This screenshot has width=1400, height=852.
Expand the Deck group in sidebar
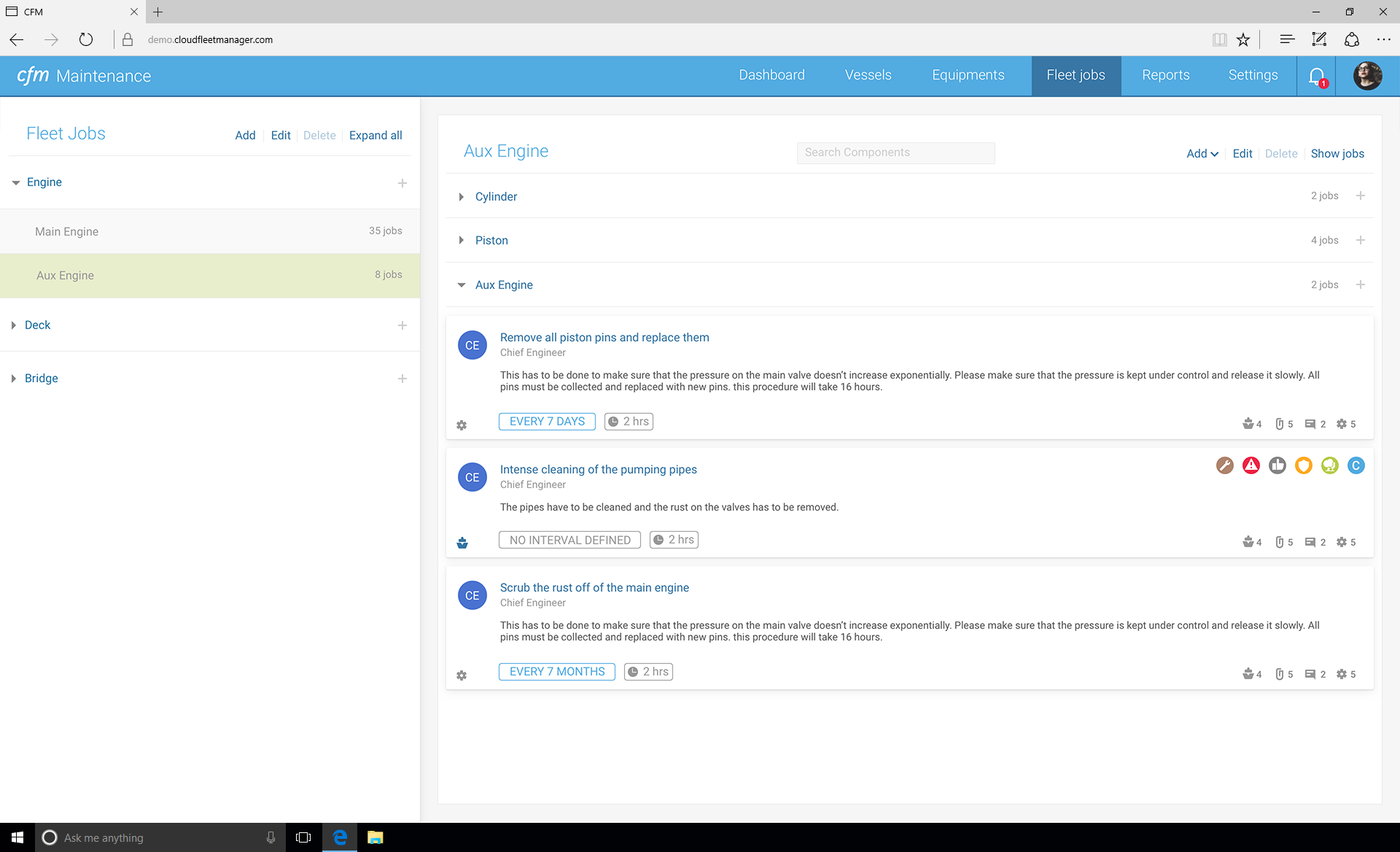click(14, 325)
